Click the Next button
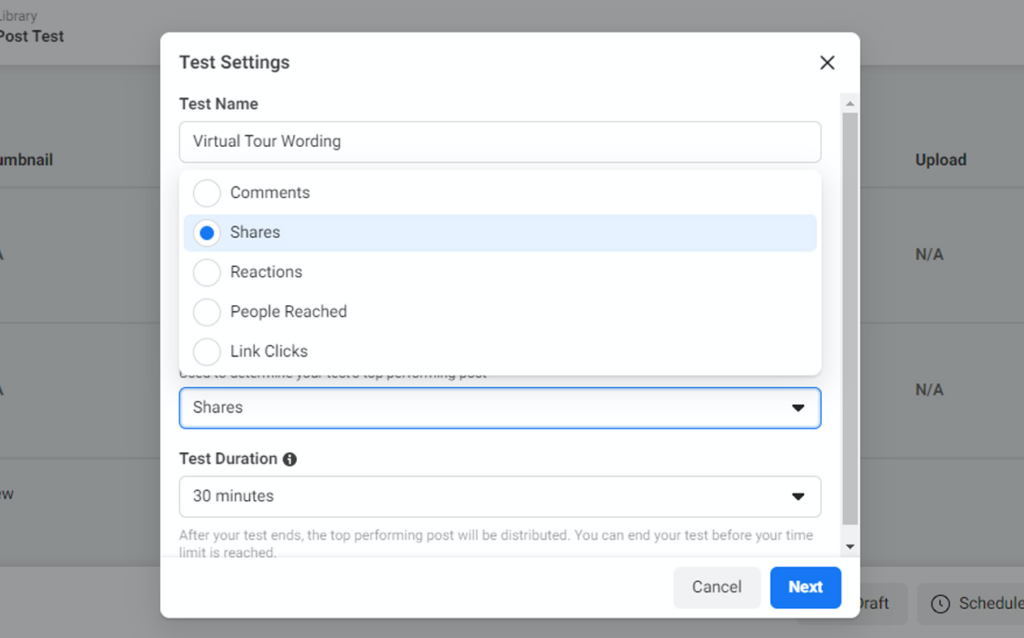This screenshot has height=638, width=1024. [x=805, y=587]
